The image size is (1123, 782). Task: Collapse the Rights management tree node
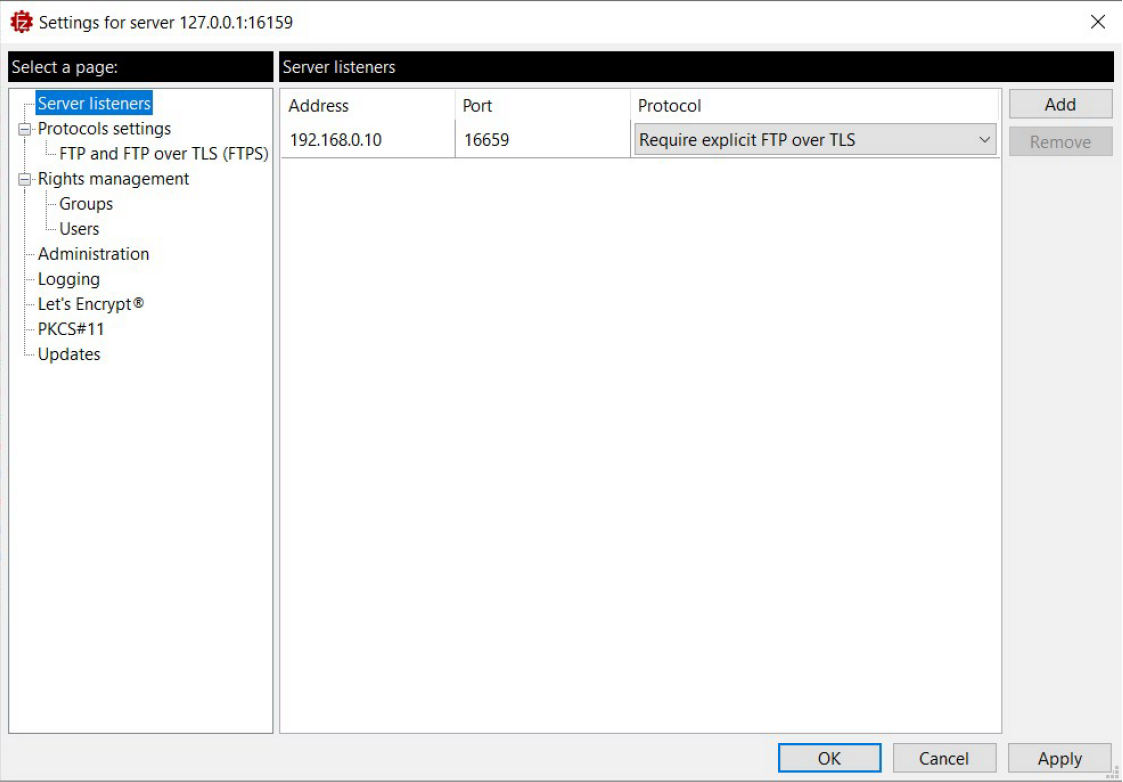click(25, 179)
